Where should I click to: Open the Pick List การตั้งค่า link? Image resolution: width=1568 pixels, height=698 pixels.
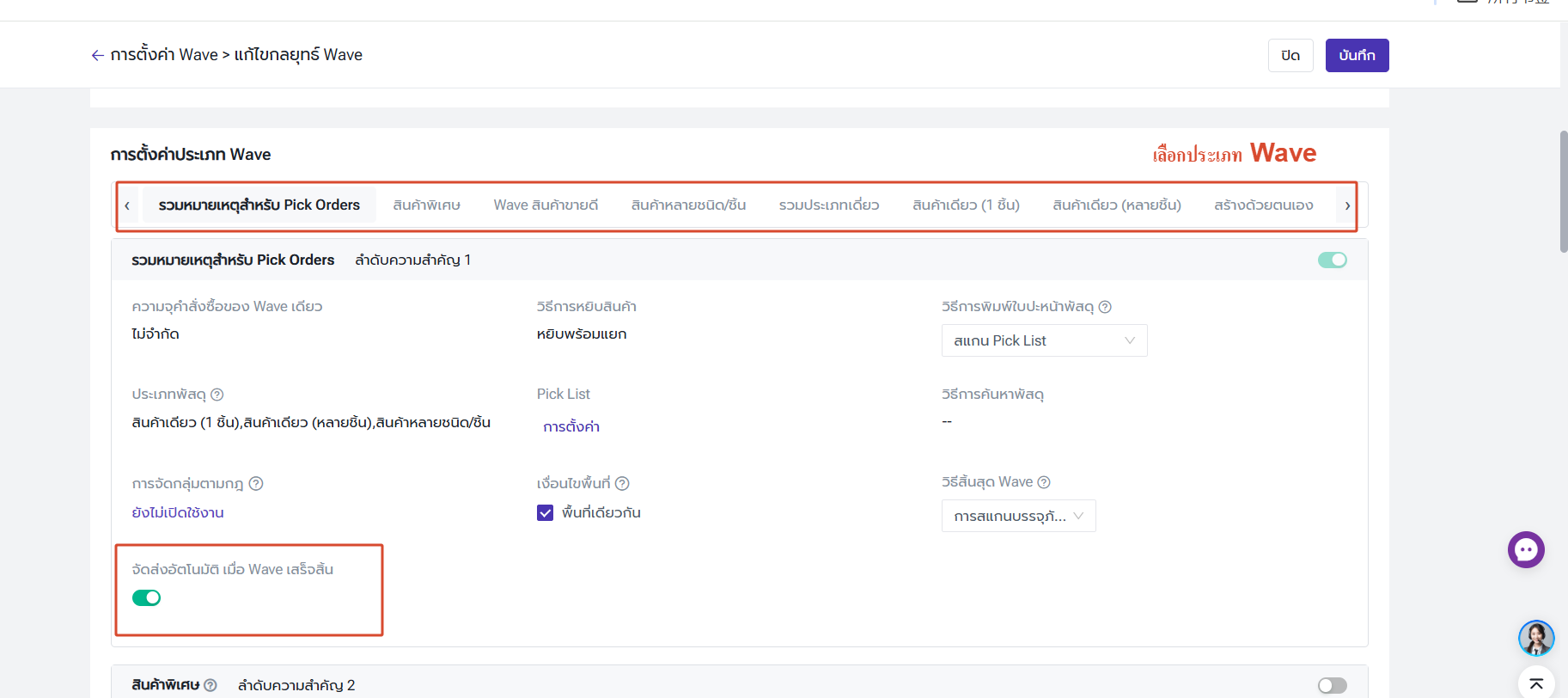tap(571, 426)
